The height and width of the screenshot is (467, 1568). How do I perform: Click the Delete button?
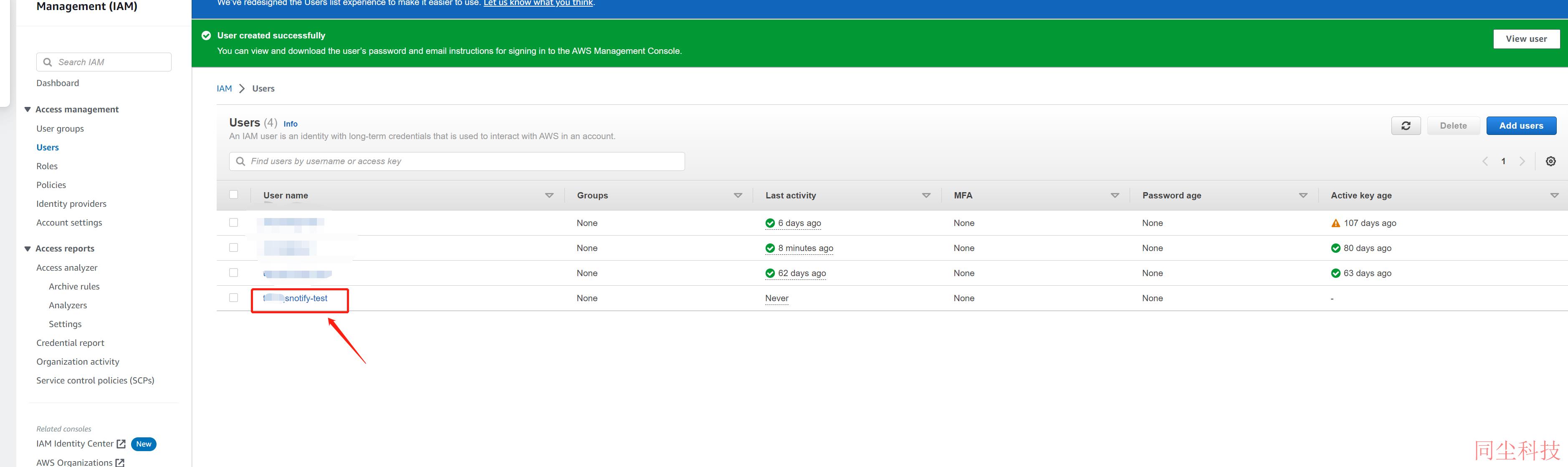click(1453, 125)
